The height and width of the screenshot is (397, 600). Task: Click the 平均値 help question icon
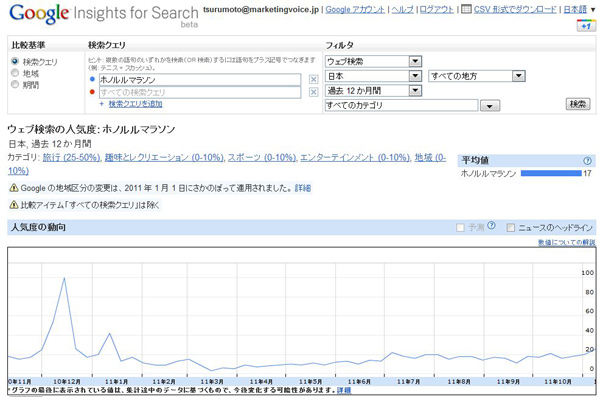pyautogui.click(x=587, y=161)
